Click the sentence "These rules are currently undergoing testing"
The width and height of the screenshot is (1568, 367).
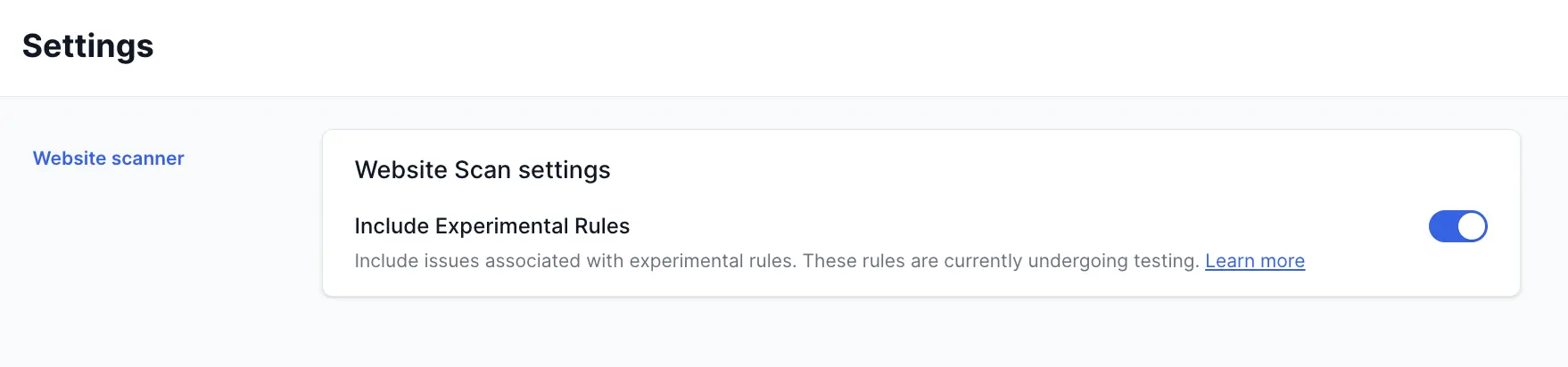[999, 261]
